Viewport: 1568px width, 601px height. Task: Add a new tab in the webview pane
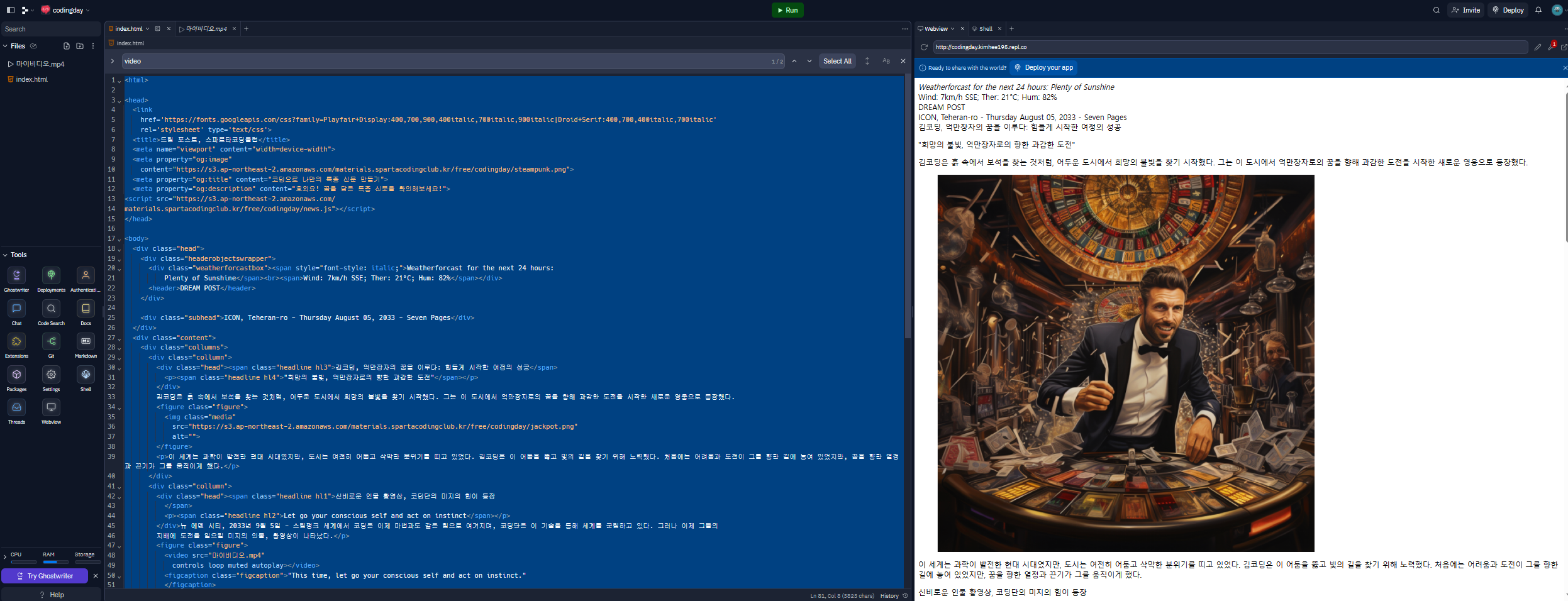(x=1012, y=29)
